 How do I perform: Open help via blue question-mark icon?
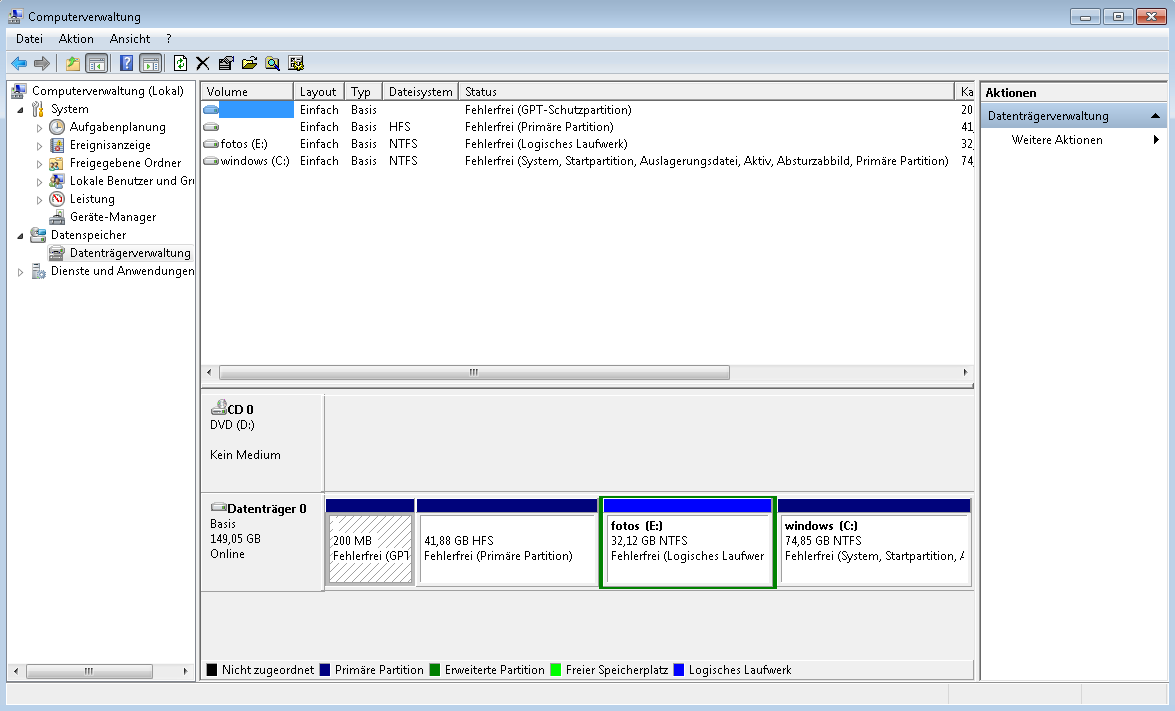click(x=127, y=64)
